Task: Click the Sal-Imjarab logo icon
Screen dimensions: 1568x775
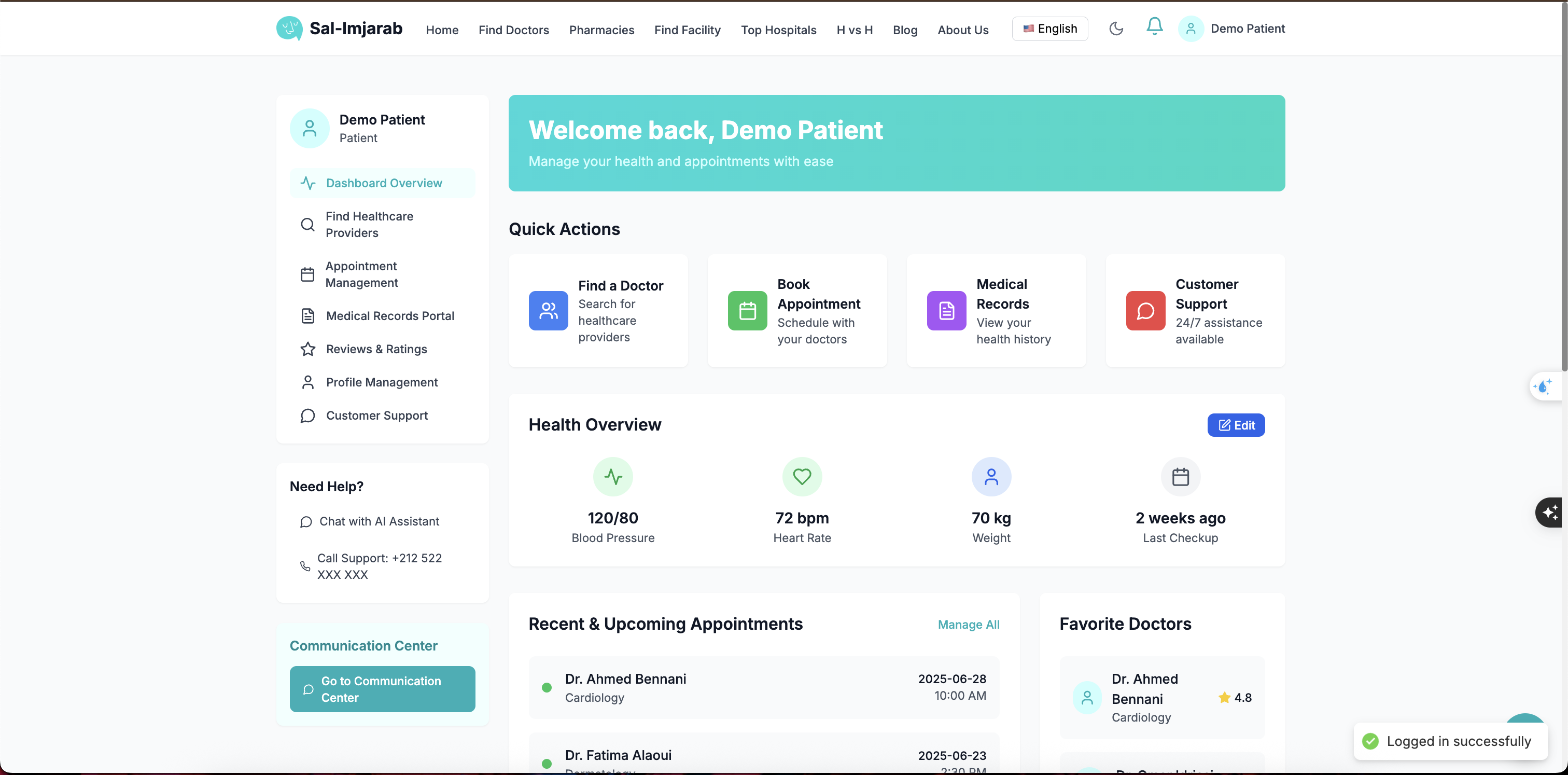Action: click(289, 29)
